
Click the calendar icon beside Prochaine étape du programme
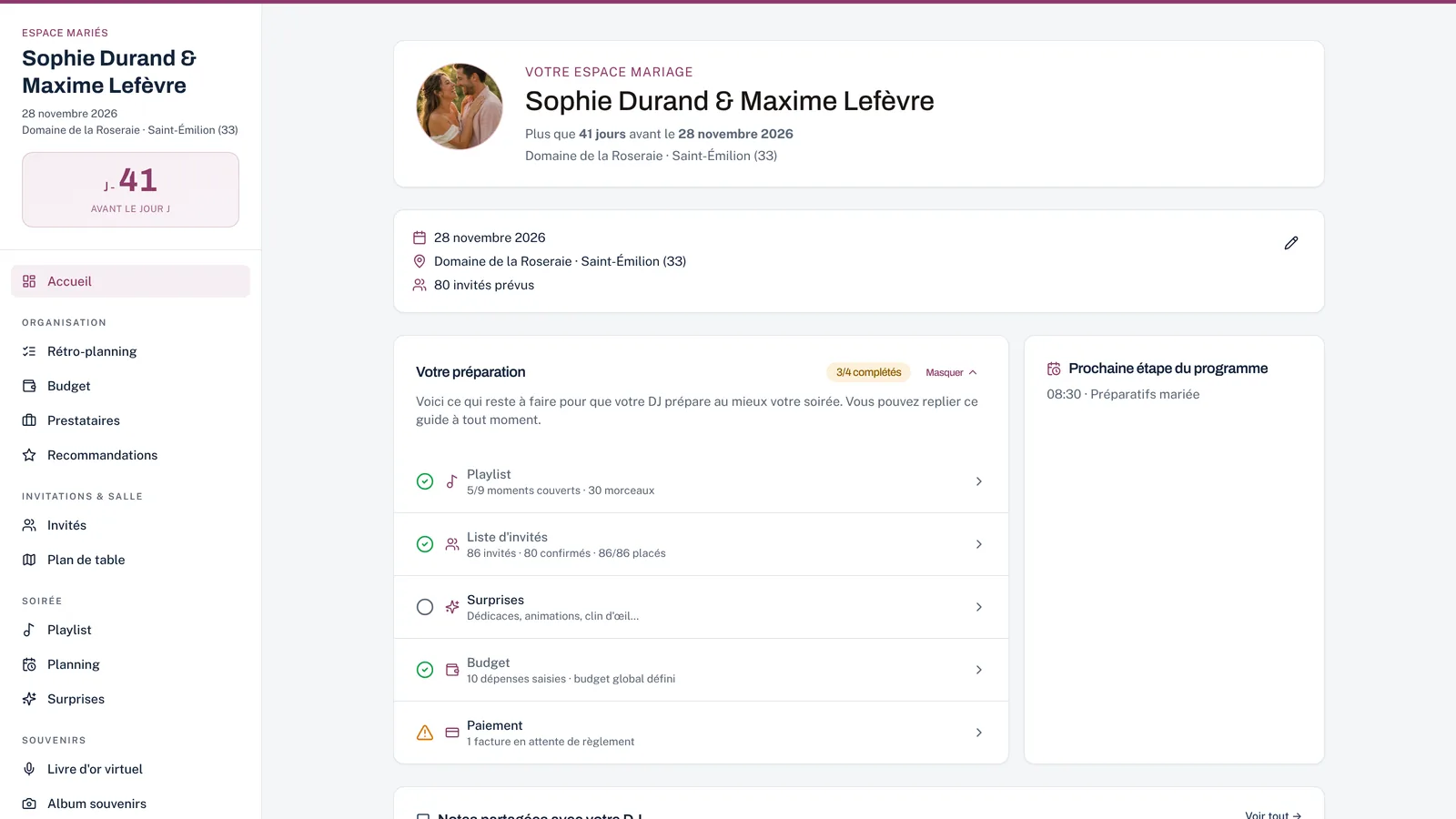[1054, 369]
